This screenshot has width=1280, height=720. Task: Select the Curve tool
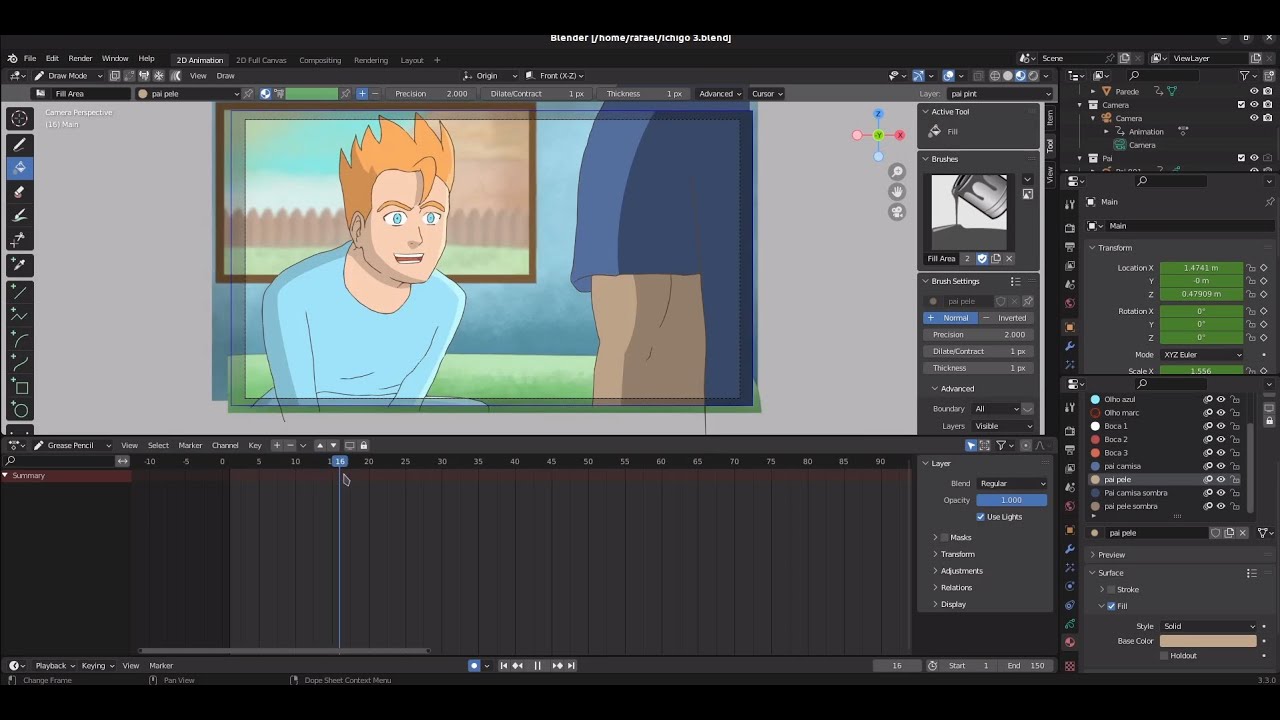coord(20,363)
